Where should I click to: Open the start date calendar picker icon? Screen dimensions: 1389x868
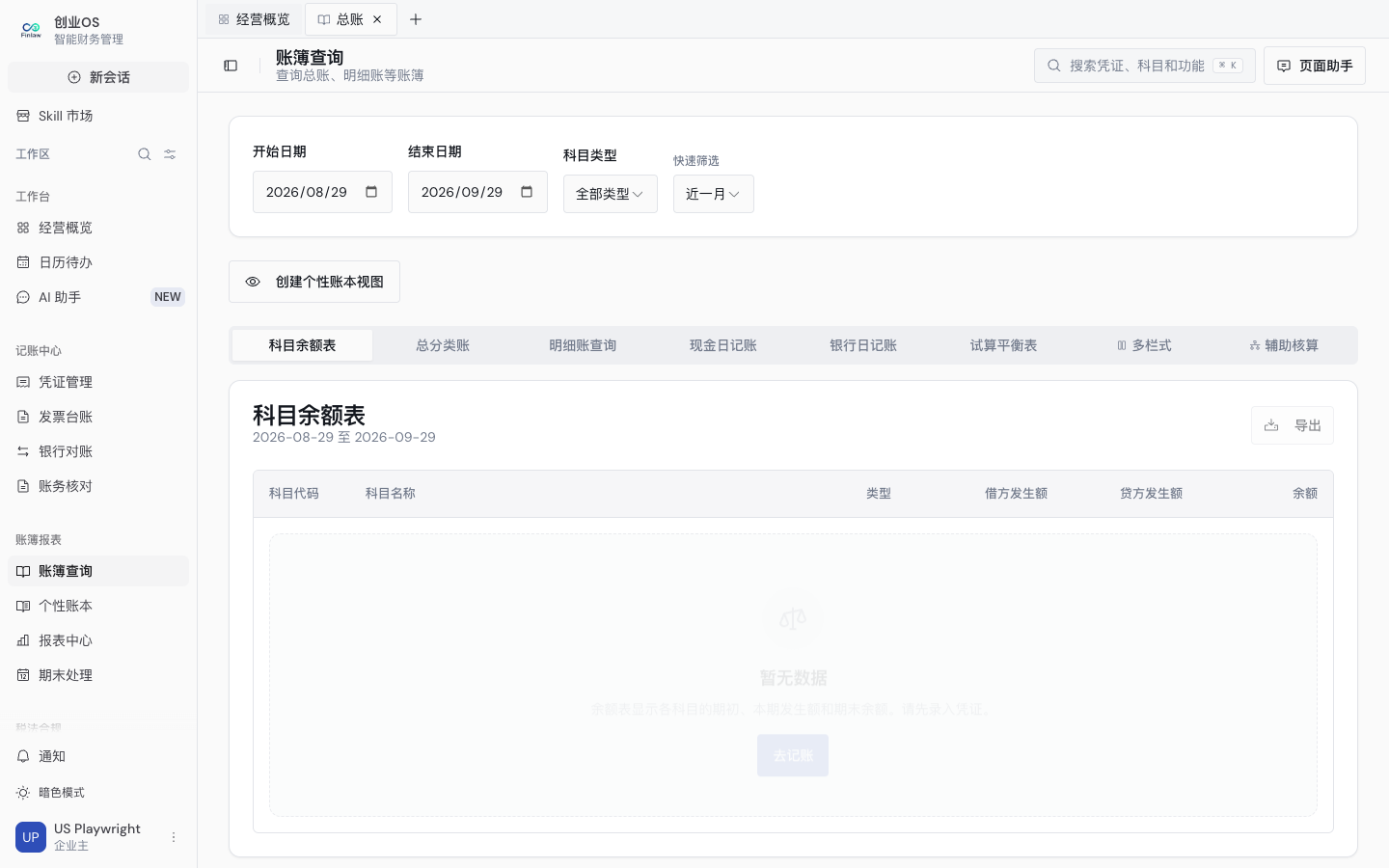coord(371,192)
